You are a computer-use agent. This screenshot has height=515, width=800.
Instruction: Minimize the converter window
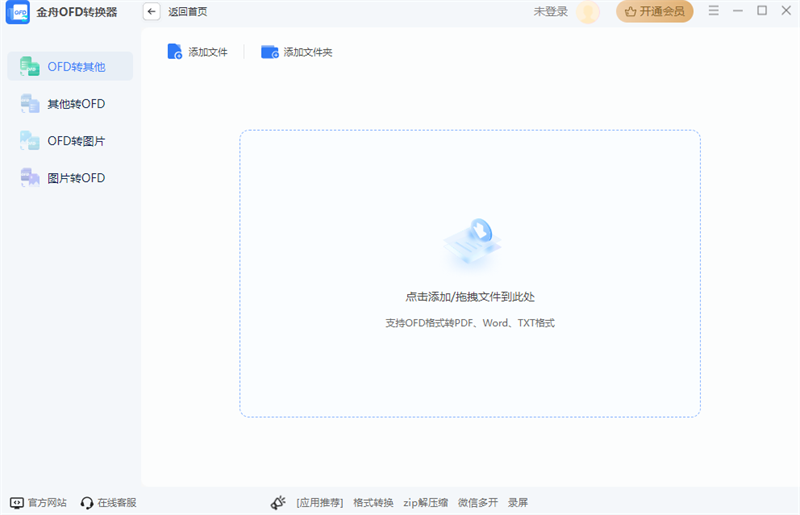tap(738, 11)
